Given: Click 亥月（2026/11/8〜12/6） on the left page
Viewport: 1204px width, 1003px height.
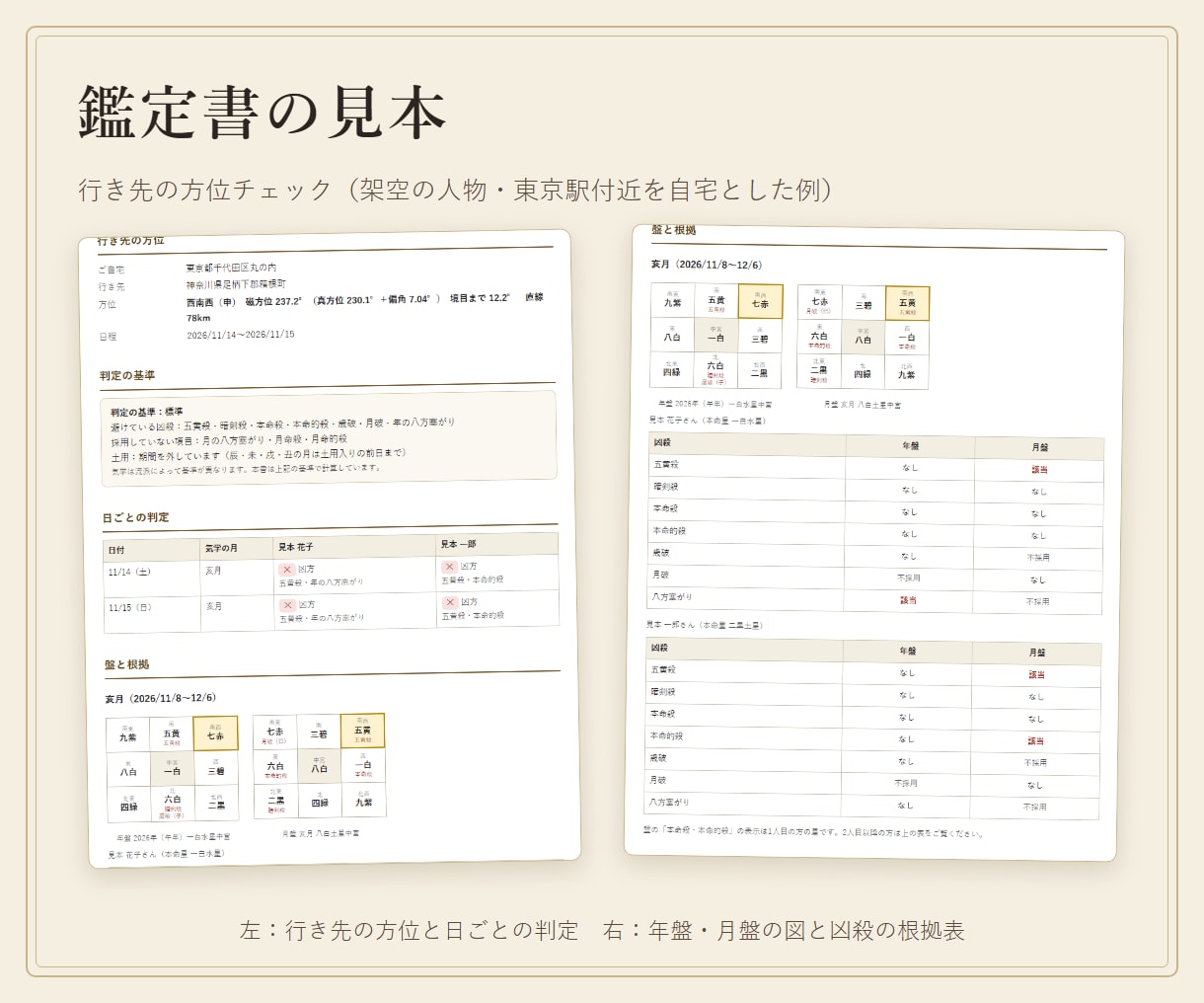Looking at the screenshot, I should [x=161, y=698].
